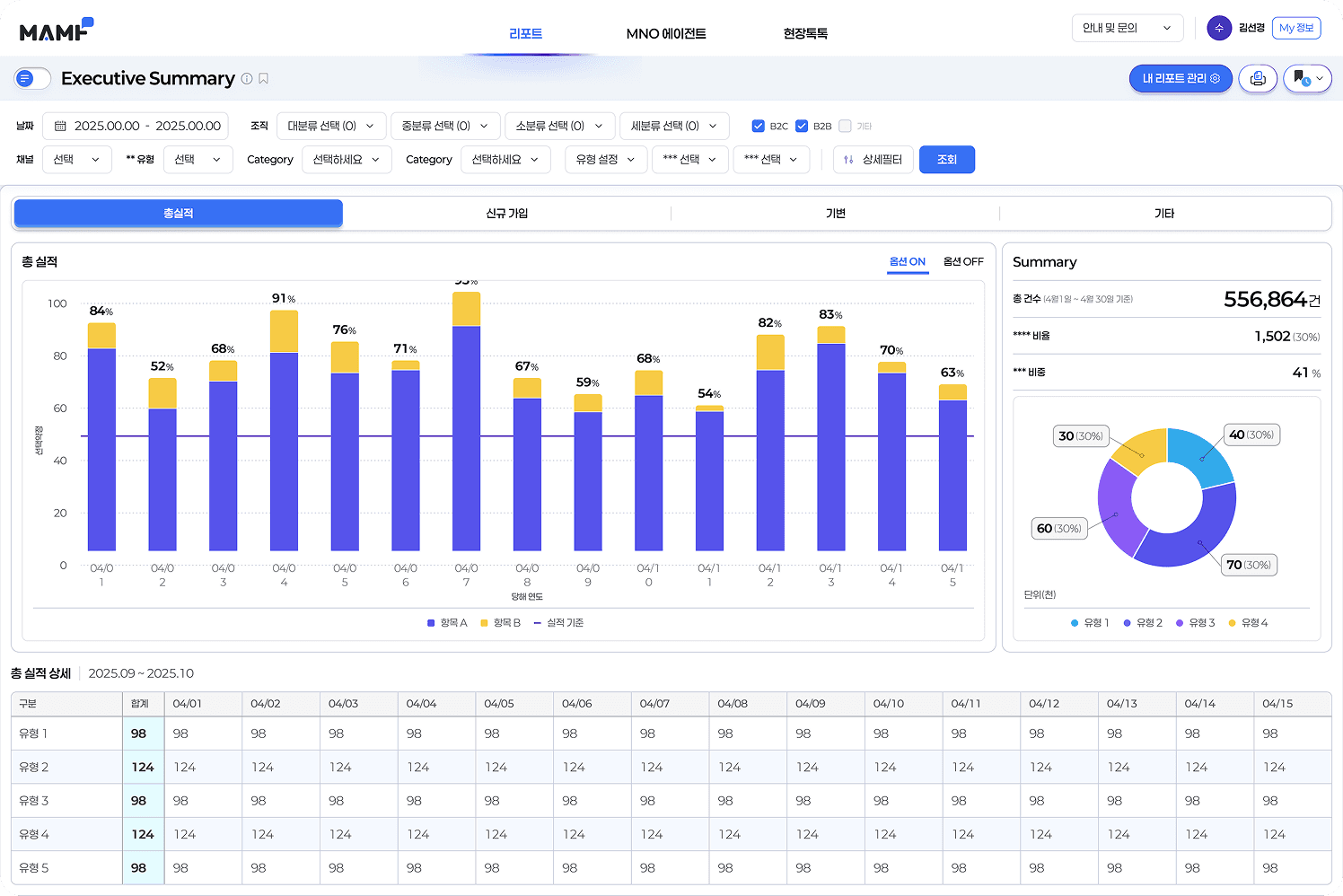Image resolution: width=1343 pixels, height=896 pixels.
Task: Expand the 대분류 선택 dropdown
Action: pos(331,127)
